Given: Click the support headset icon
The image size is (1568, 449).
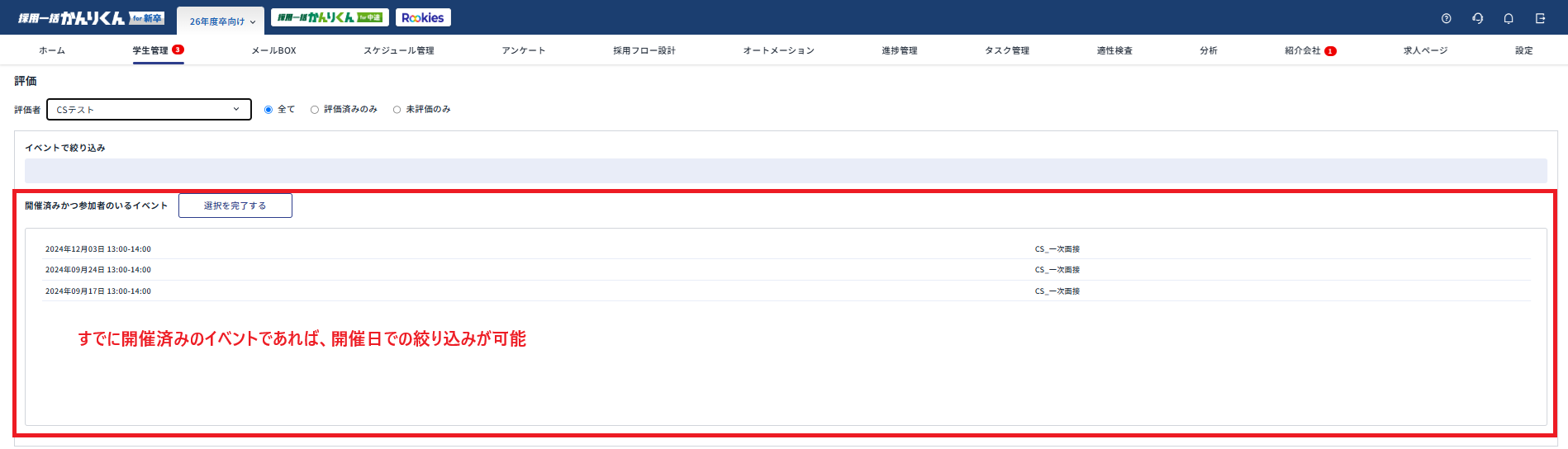Looking at the screenshot, I should tap(1477, 18).
